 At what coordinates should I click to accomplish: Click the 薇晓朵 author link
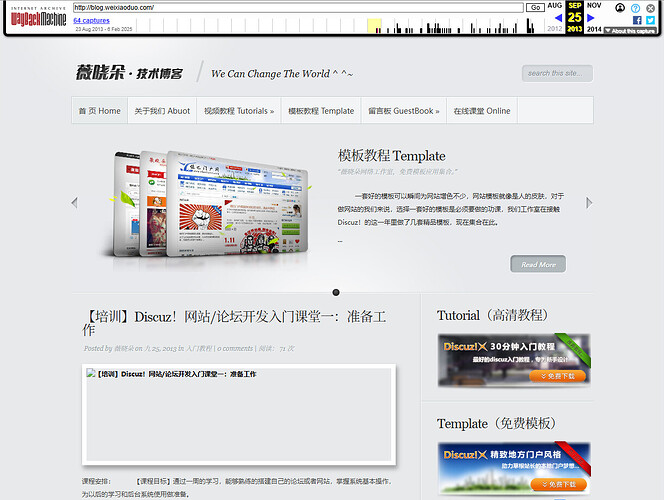point(124,348)
